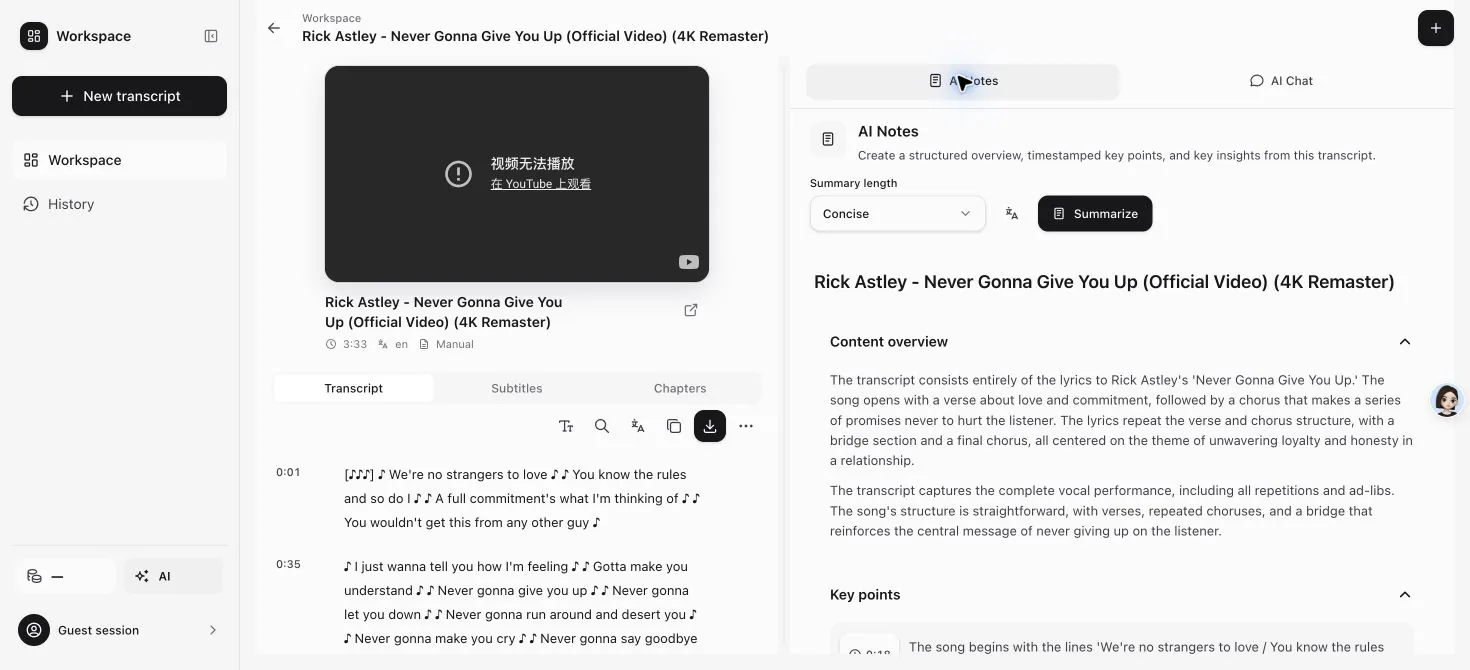
Task: Click the transcript translate icon
Action: click(x=638, y=426)
